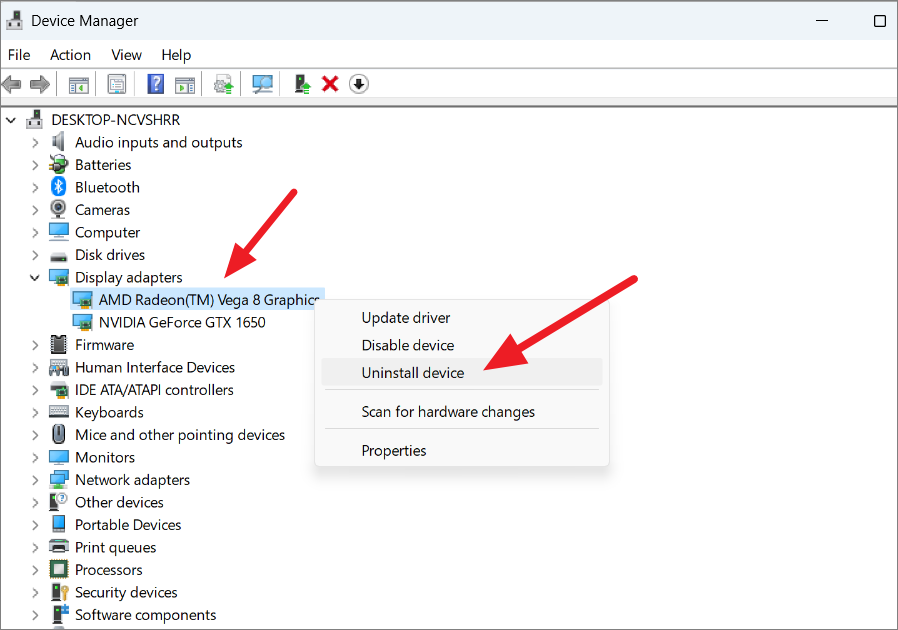Open the Help menu
This screenshot has height=630, width=898.
[176, 55]
